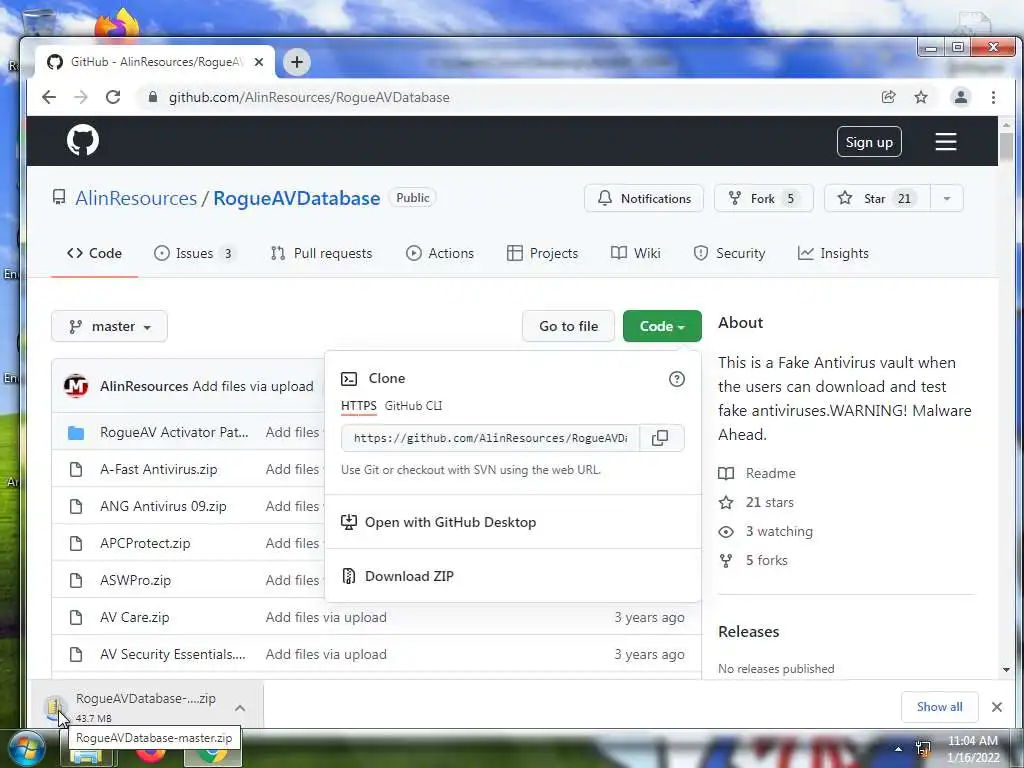Switch to the Issues tab

194,253
